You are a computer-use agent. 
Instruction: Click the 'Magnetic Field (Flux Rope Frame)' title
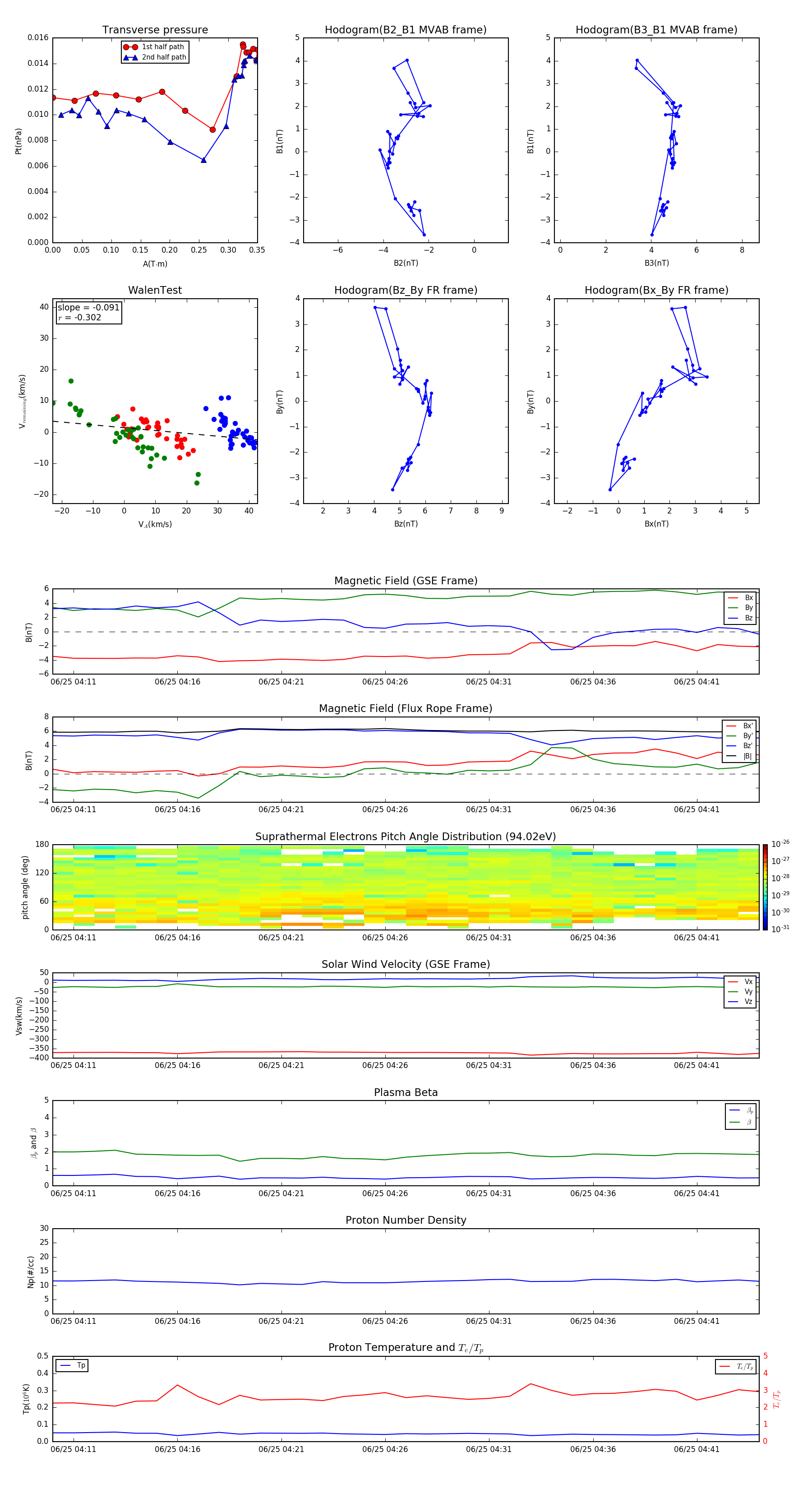pos(406,709)
